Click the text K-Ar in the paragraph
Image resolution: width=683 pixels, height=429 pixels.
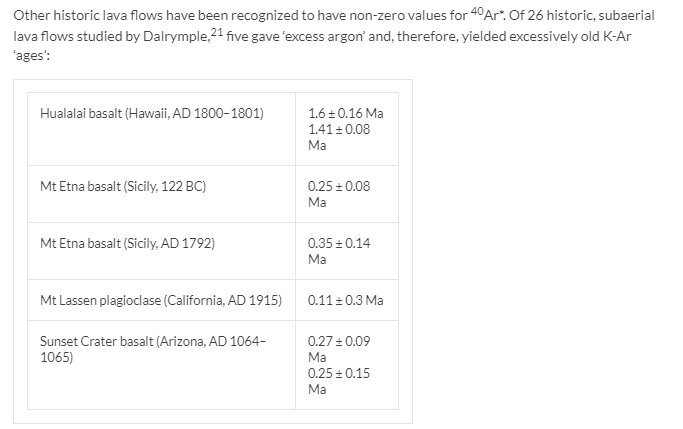coord(617,36)
